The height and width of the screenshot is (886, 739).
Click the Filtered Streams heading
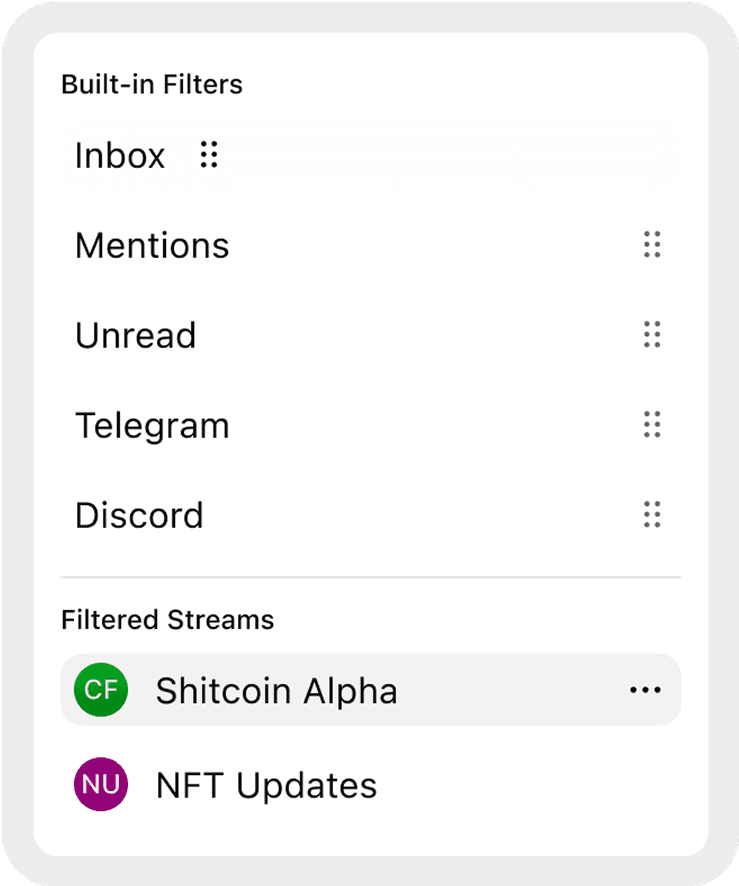point(167,620)
